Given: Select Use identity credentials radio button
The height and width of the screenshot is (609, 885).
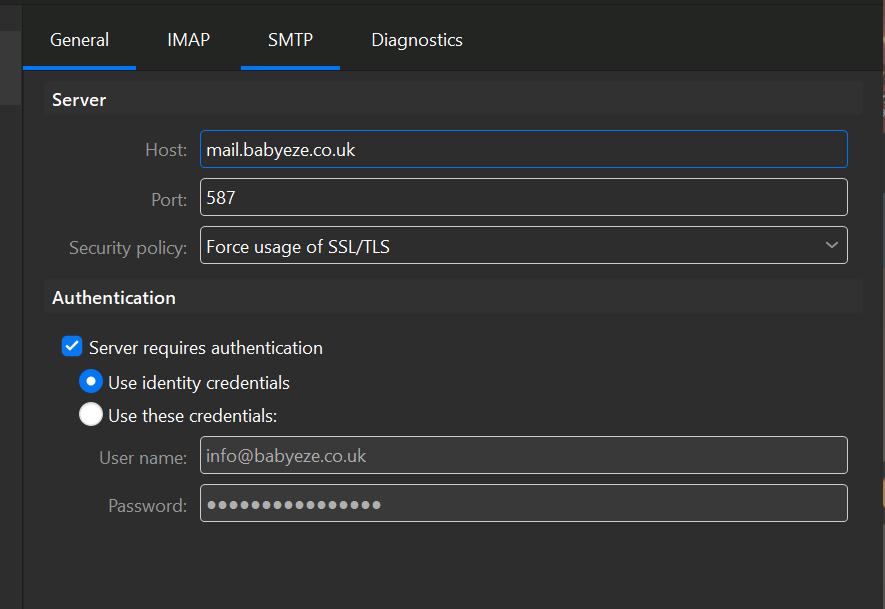Looking at the screenshot, I should 91,382.
